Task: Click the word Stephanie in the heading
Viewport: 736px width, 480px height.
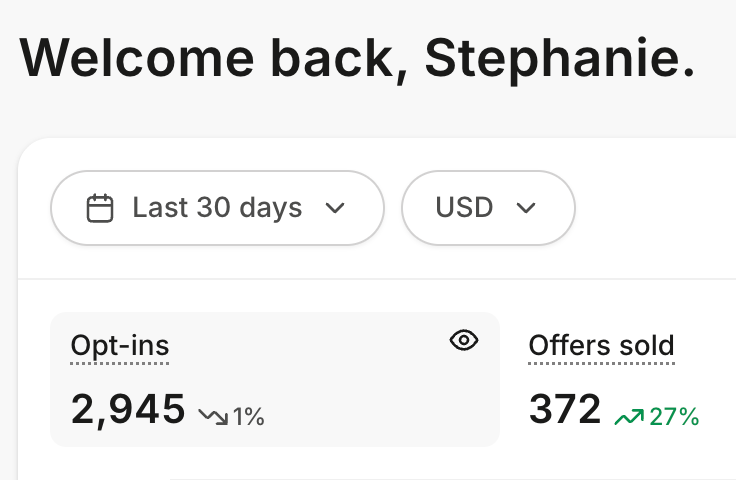Action: click(x=560, y=60)
